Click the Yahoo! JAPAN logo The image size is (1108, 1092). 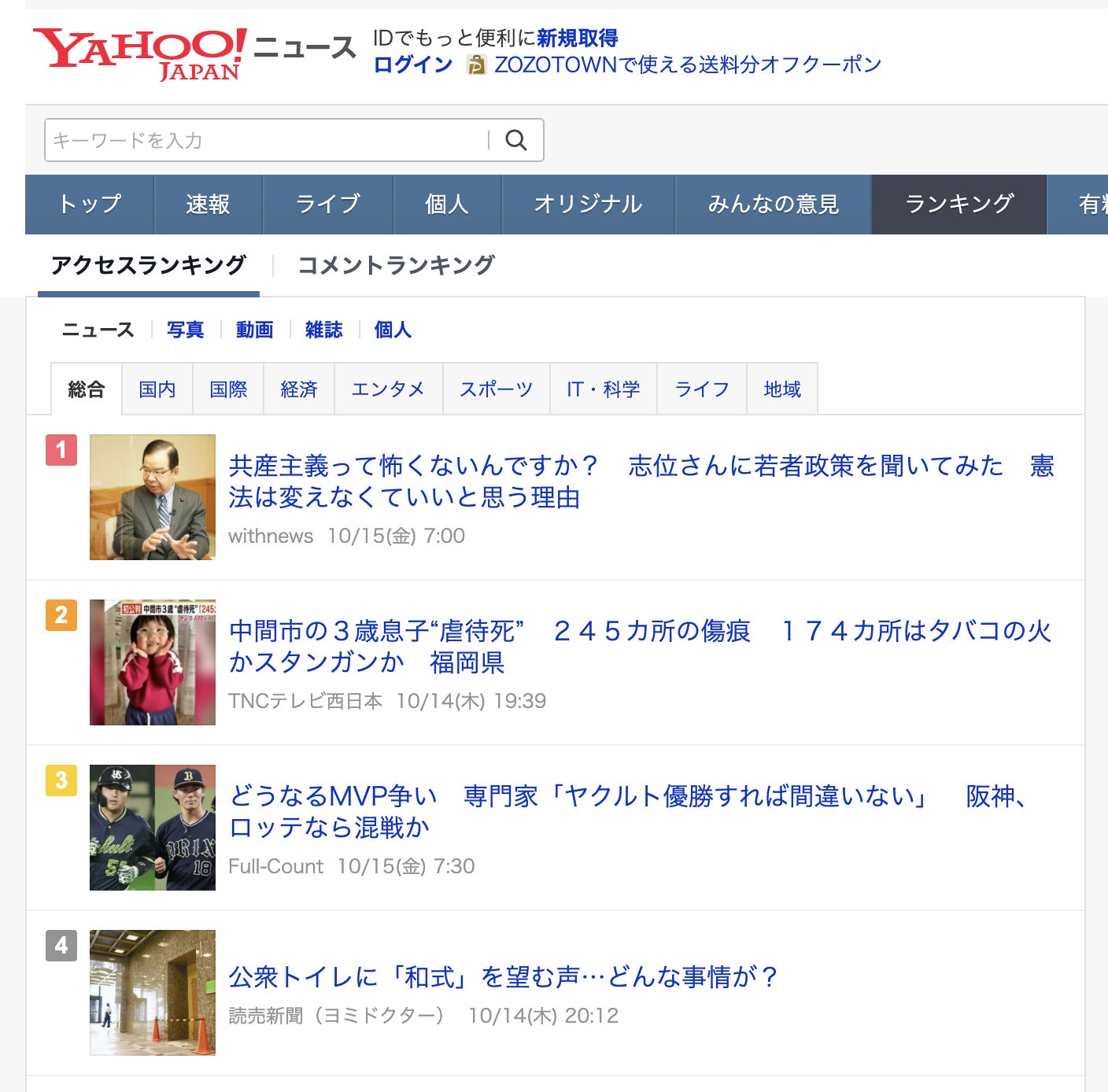pyautogui.click(x=139, y=53)
